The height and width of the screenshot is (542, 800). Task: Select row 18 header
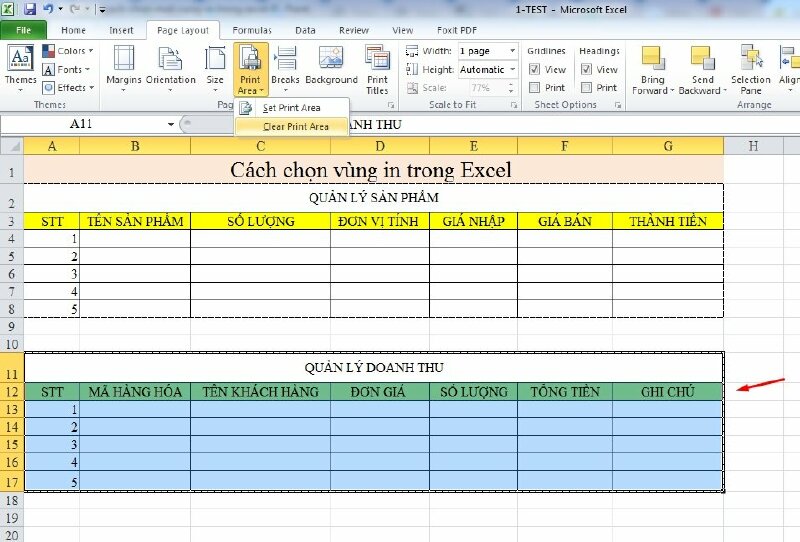tap(12, 500)
